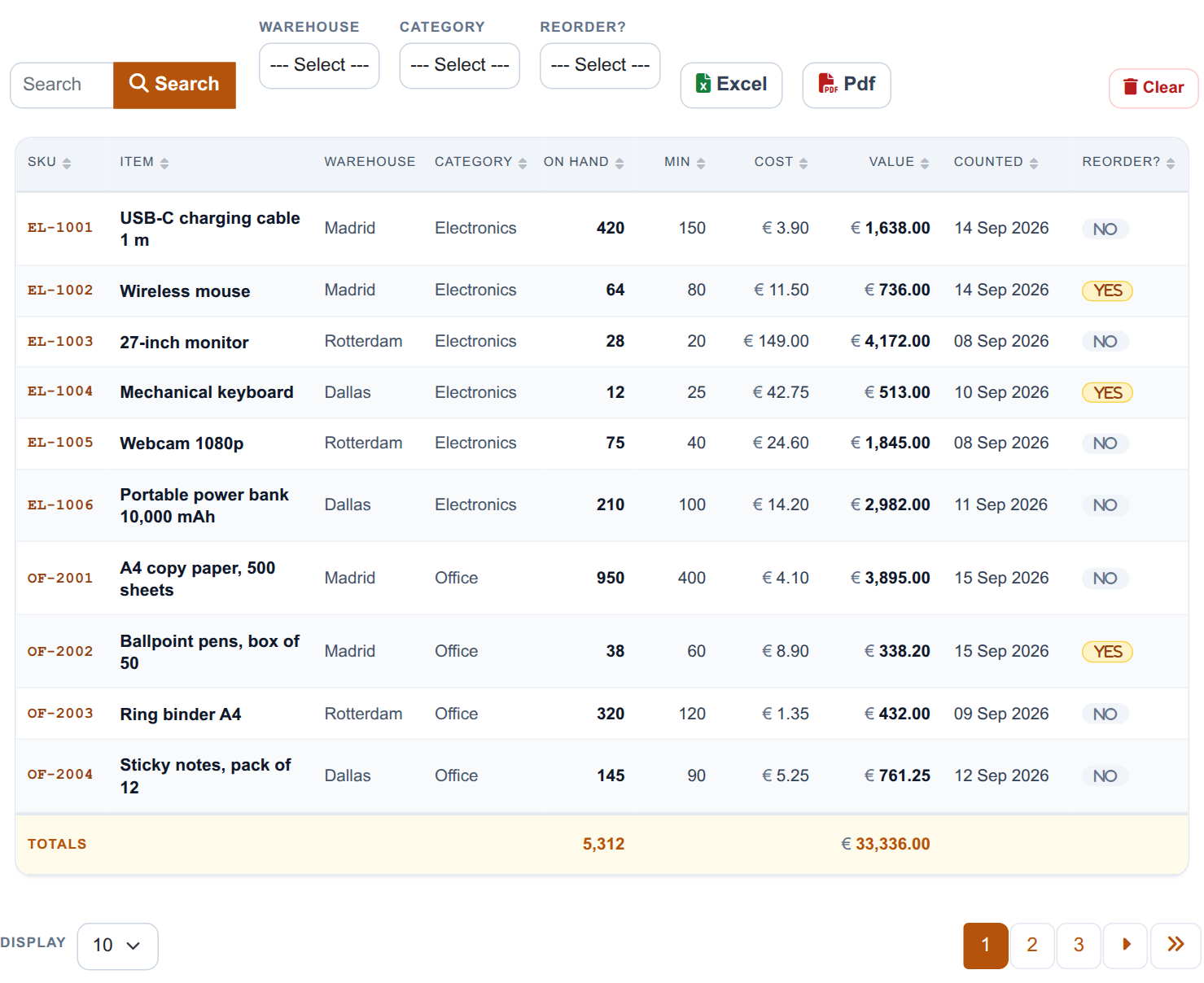The height and width of the screenshot is (983, 1204).
Task: Select item 27-inch monitor
Action: tap(184, 343)
